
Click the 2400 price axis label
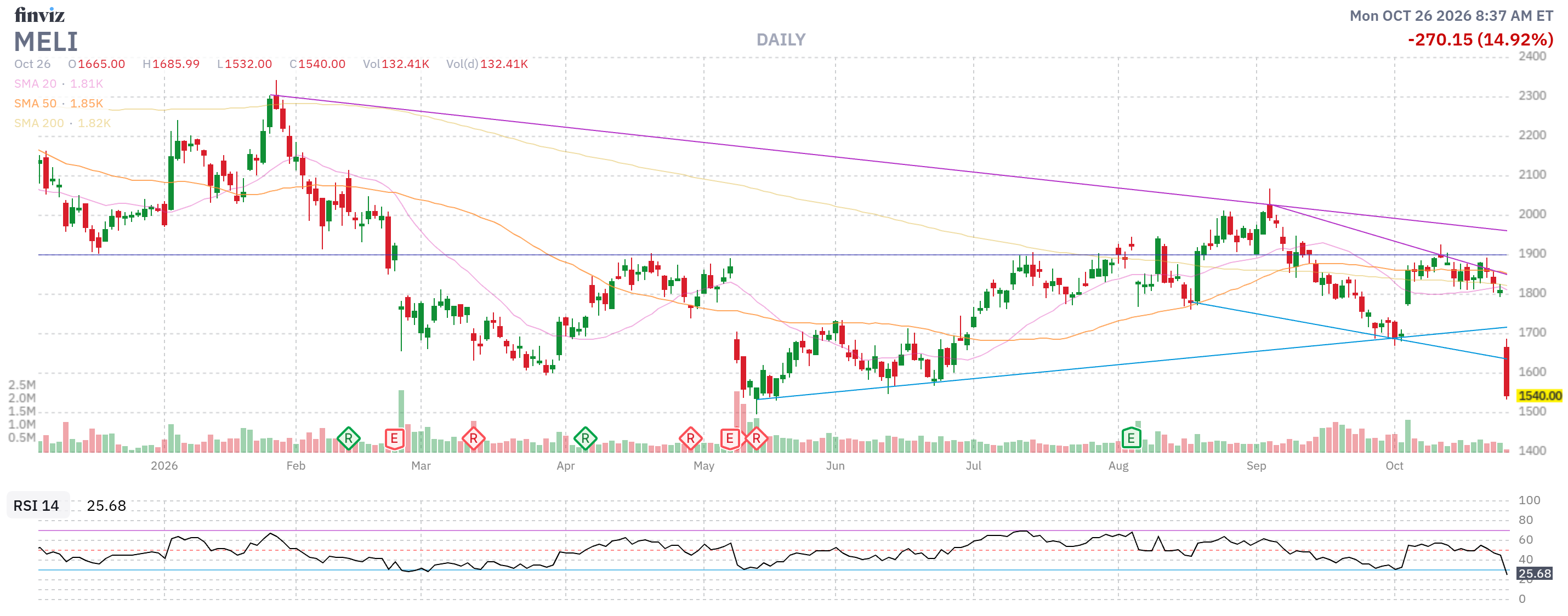[x=1532, y=56]
